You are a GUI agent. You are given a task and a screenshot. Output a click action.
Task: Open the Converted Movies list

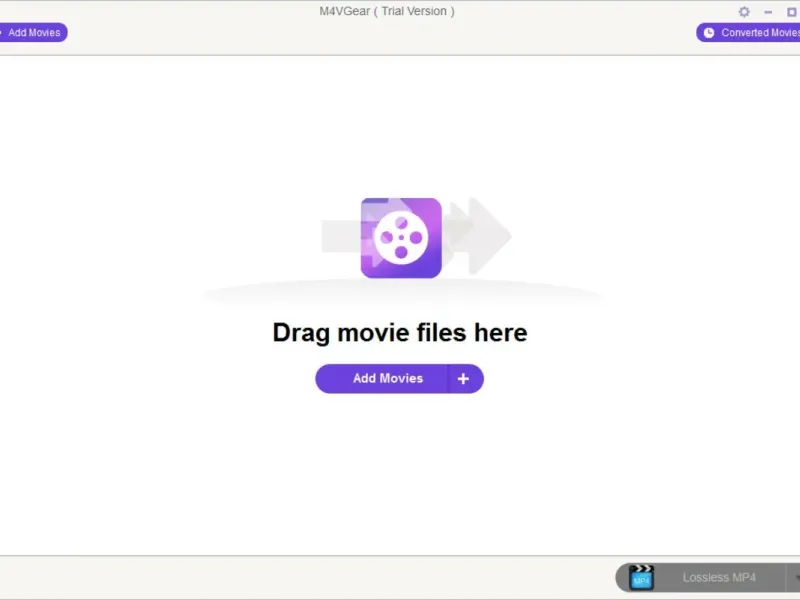pos(748,33)
